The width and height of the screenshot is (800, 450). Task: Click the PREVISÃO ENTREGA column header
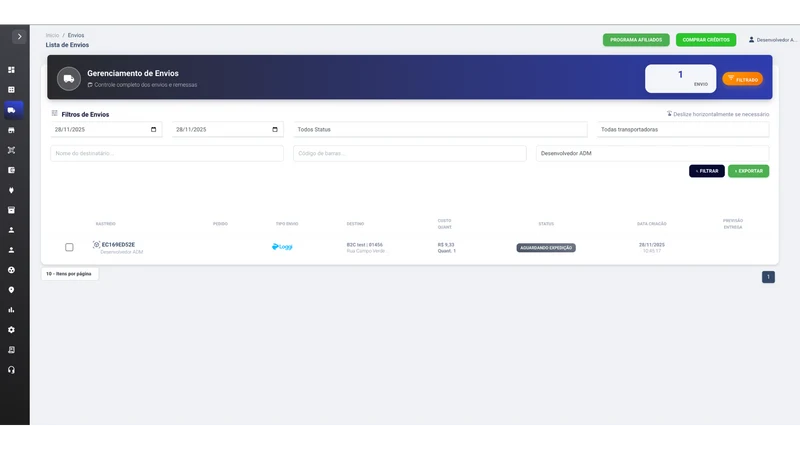pos(733,224)
